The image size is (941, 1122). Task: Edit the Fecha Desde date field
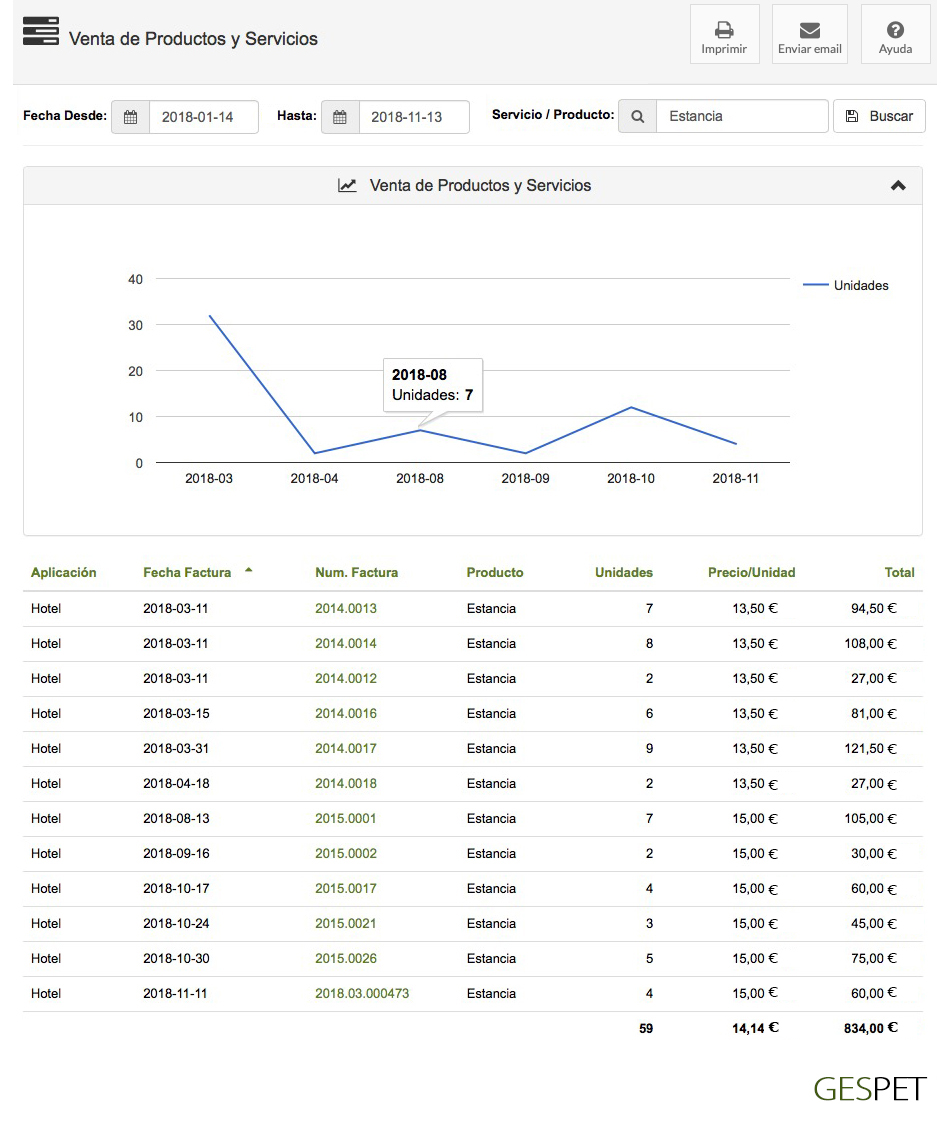tap(203, 117)
